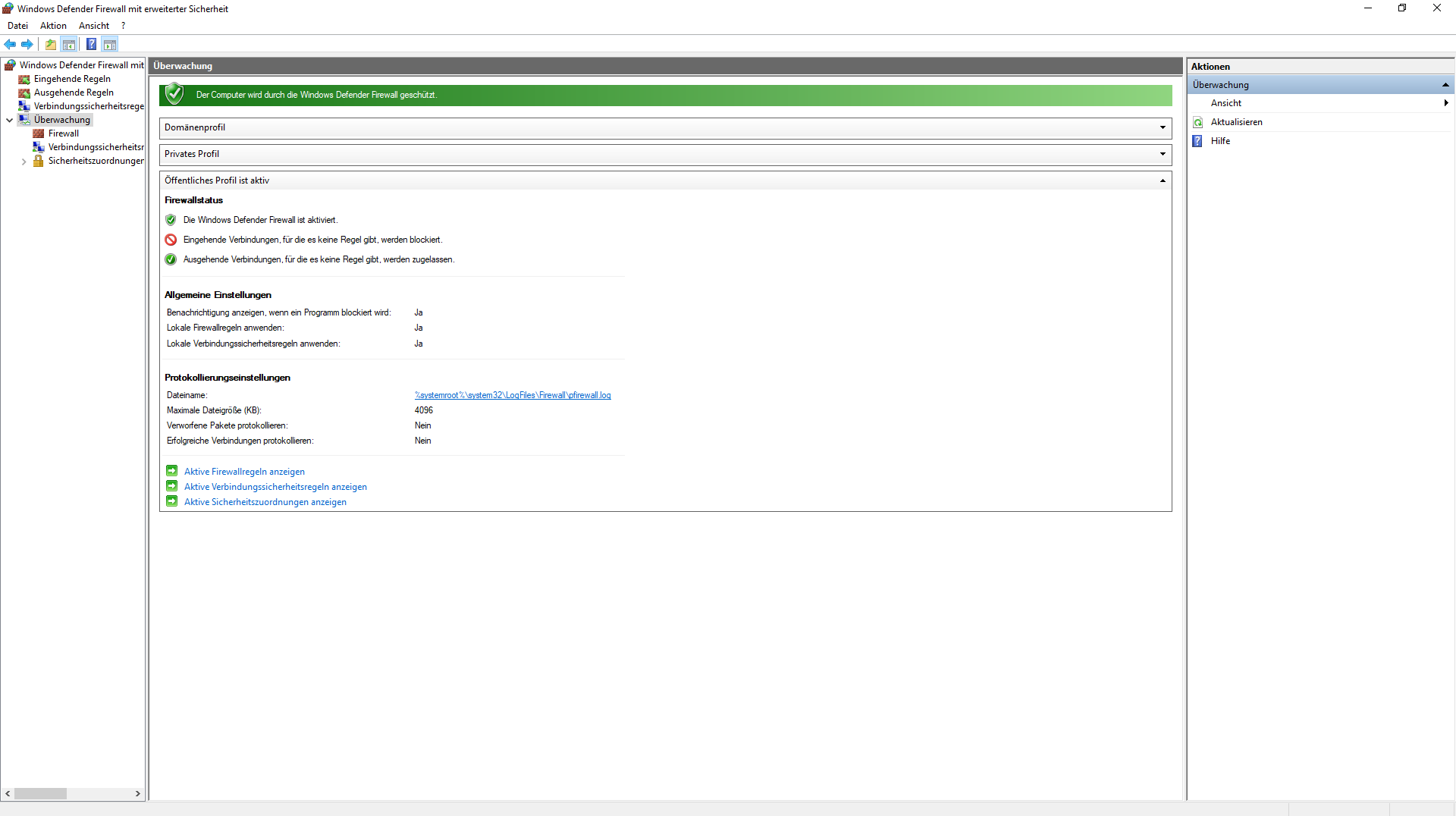Open the Ansicht submenu arrow in Aktionen
The image size is (1456, 816).
pos(1446,103)
